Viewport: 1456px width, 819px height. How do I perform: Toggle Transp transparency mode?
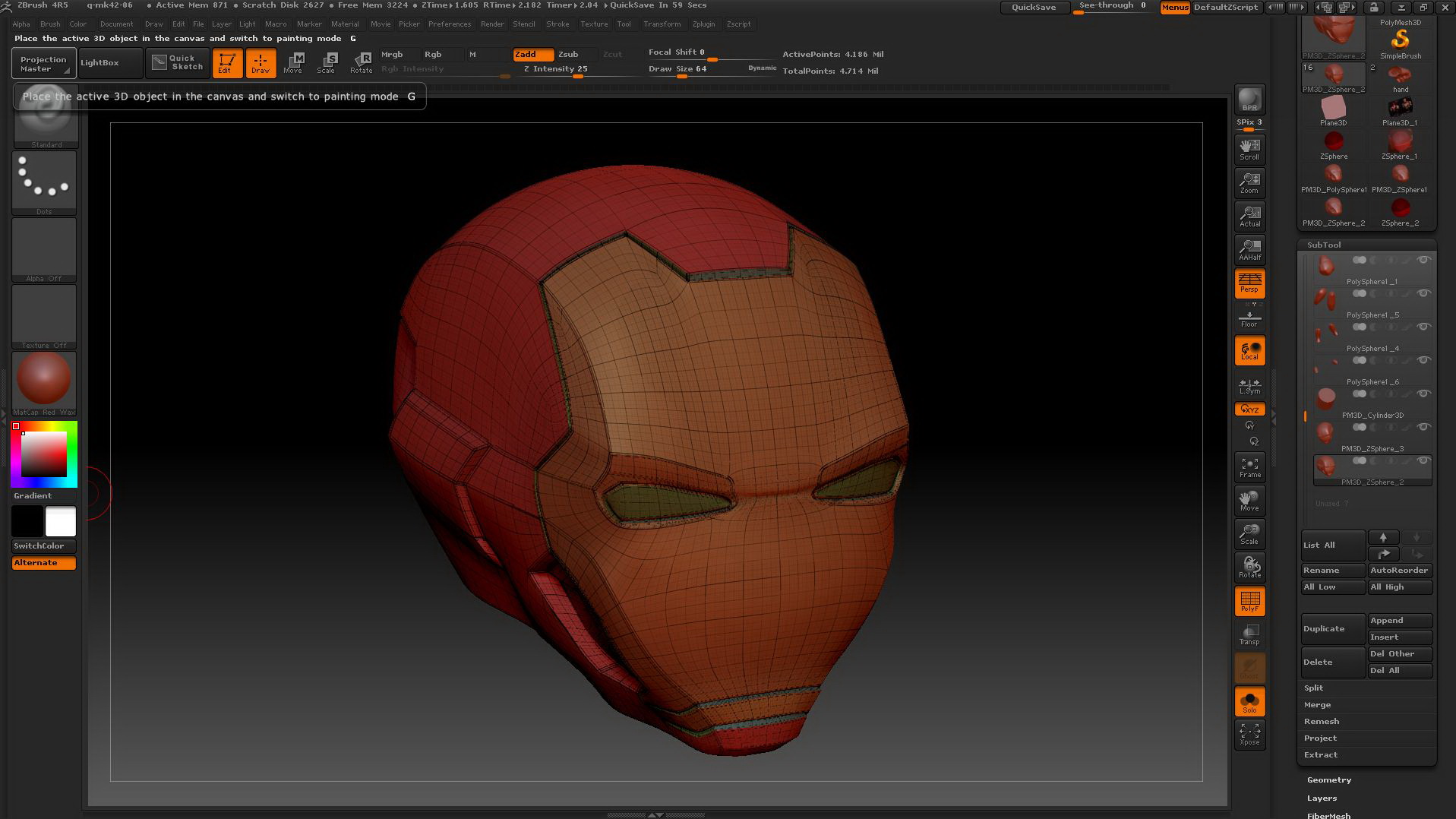tap(1249, 635)
